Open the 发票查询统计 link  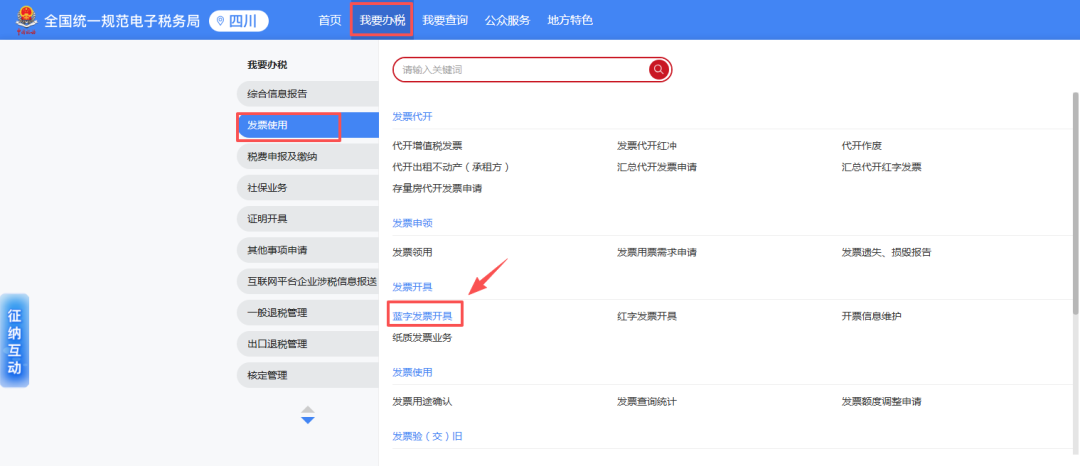click(647, 402)
